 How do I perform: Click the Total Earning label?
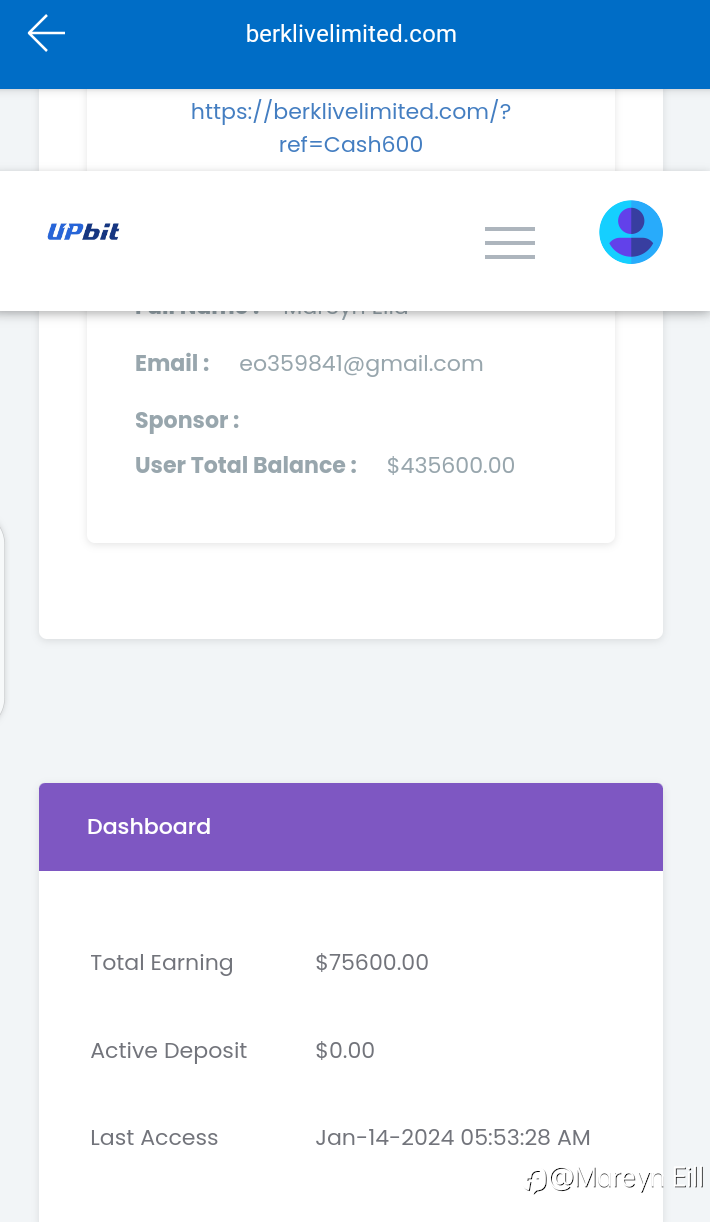pyautogui.click(x=162, y=963)
